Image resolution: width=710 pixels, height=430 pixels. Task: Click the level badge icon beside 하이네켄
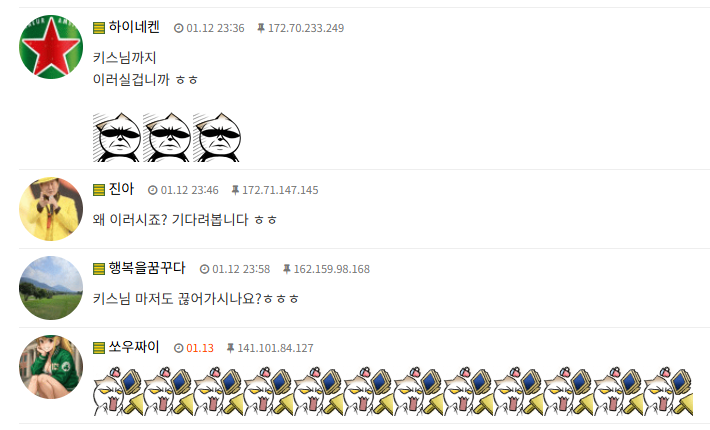point(99,28)
